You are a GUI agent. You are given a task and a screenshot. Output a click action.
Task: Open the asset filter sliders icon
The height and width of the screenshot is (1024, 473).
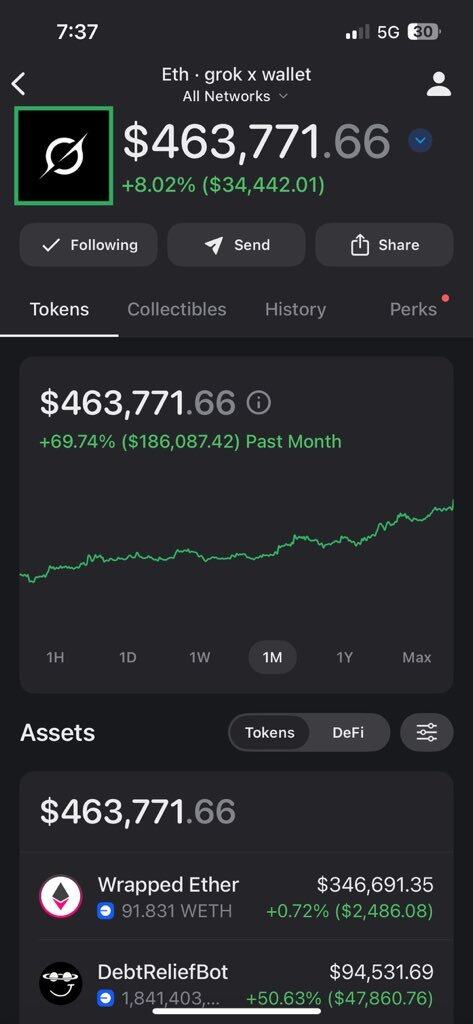[x=427, y=732]
